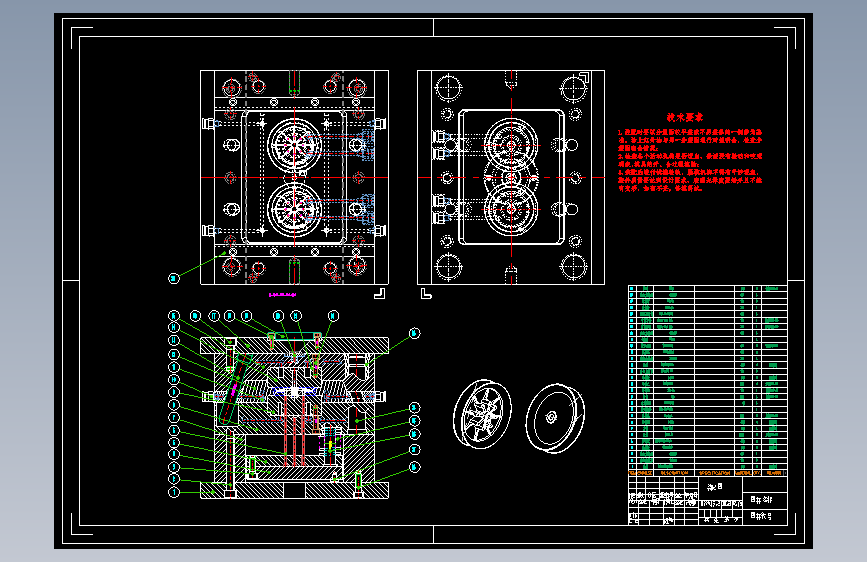Image resolution: width=867 pixels, height=562 pixels.
Task: Select the yellow component in the section view
Action: [331, 445]
